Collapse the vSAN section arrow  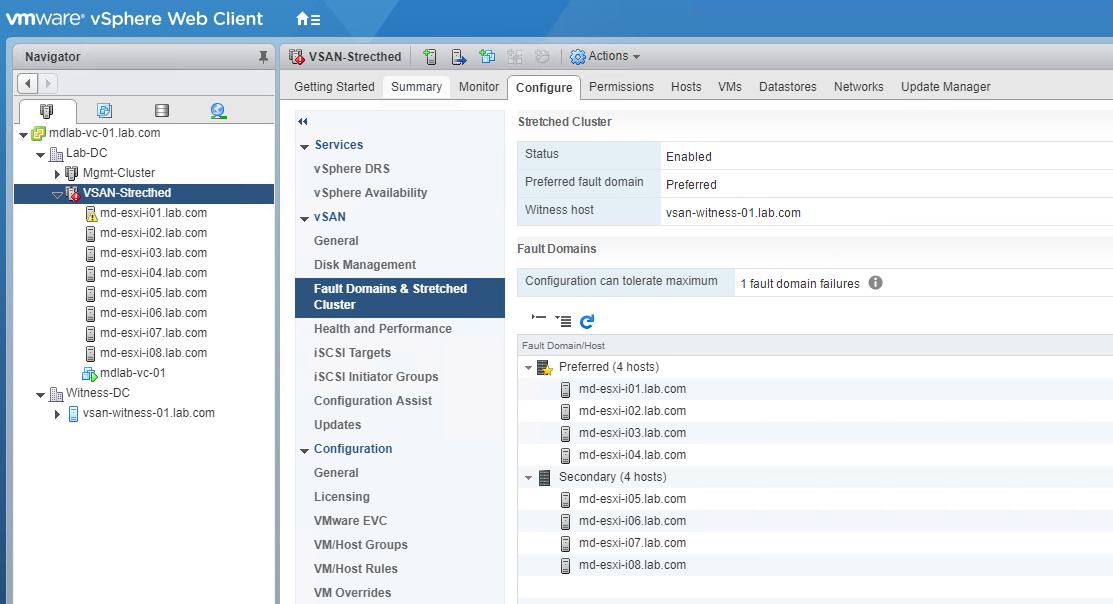pos(305,219)
